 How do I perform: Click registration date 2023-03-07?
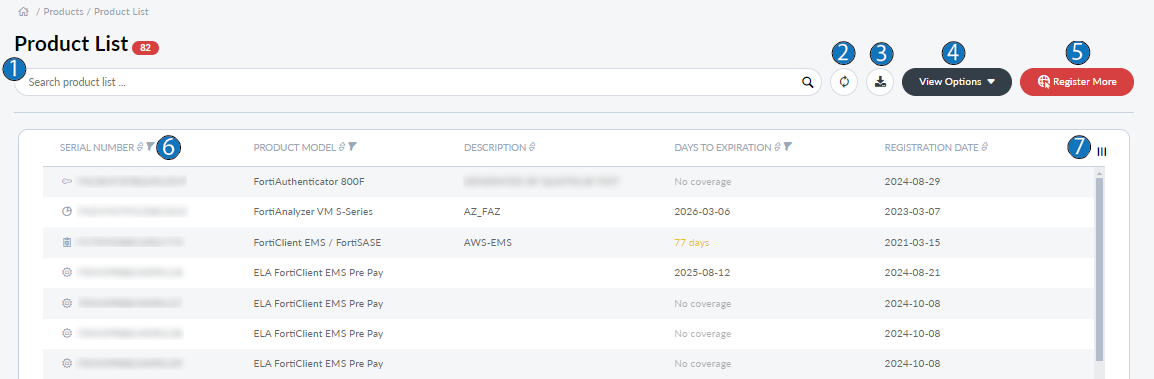913,211
